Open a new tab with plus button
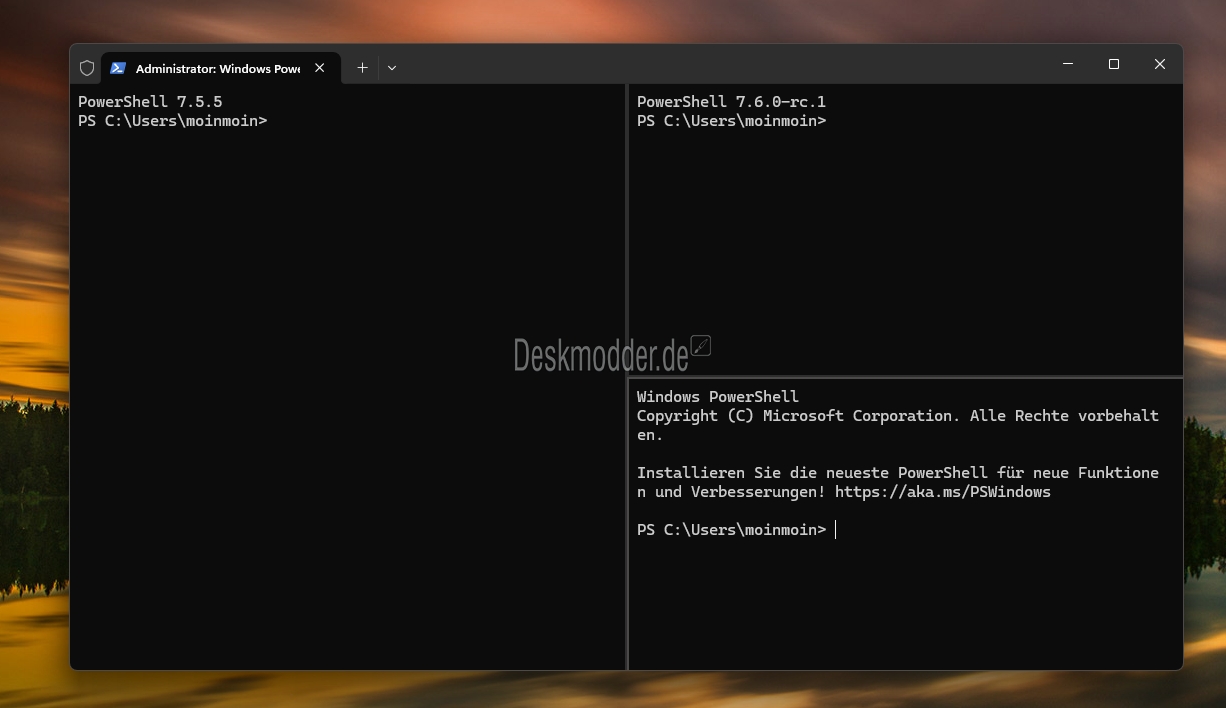 pos(362,68)
